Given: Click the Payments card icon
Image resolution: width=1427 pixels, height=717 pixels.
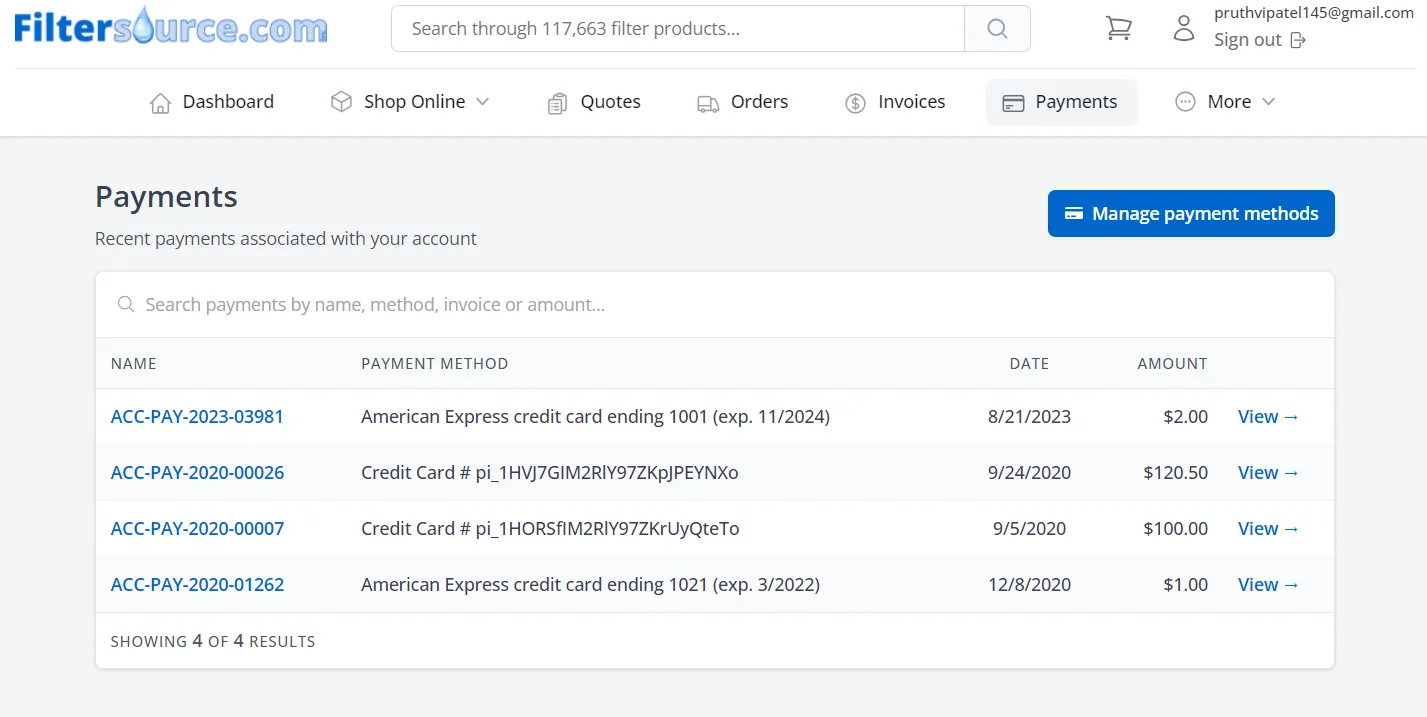Looking at the screenshot, I should click(x=1013, y=101).
